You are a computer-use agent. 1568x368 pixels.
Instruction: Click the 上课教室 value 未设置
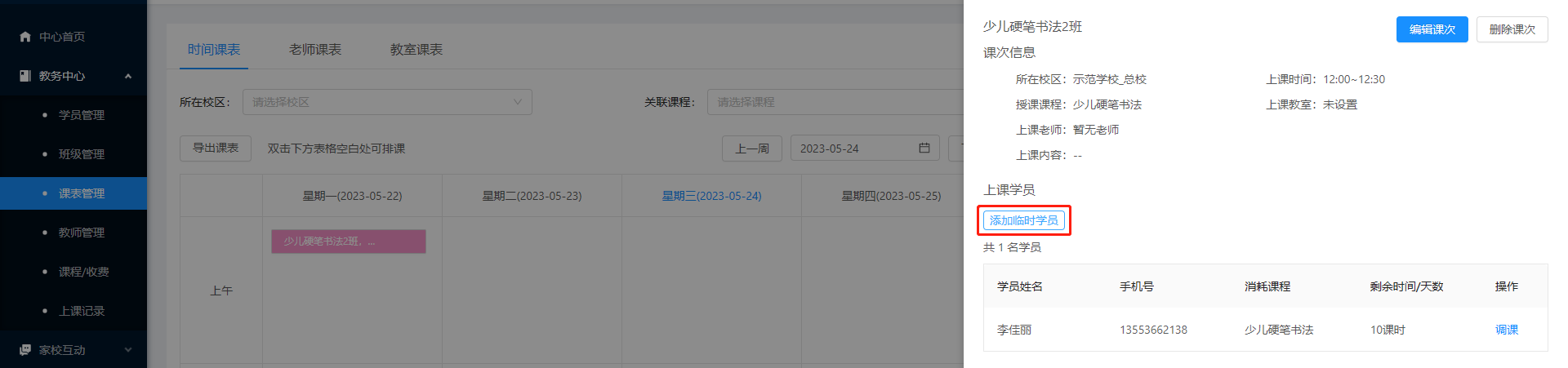[1340, 104]
